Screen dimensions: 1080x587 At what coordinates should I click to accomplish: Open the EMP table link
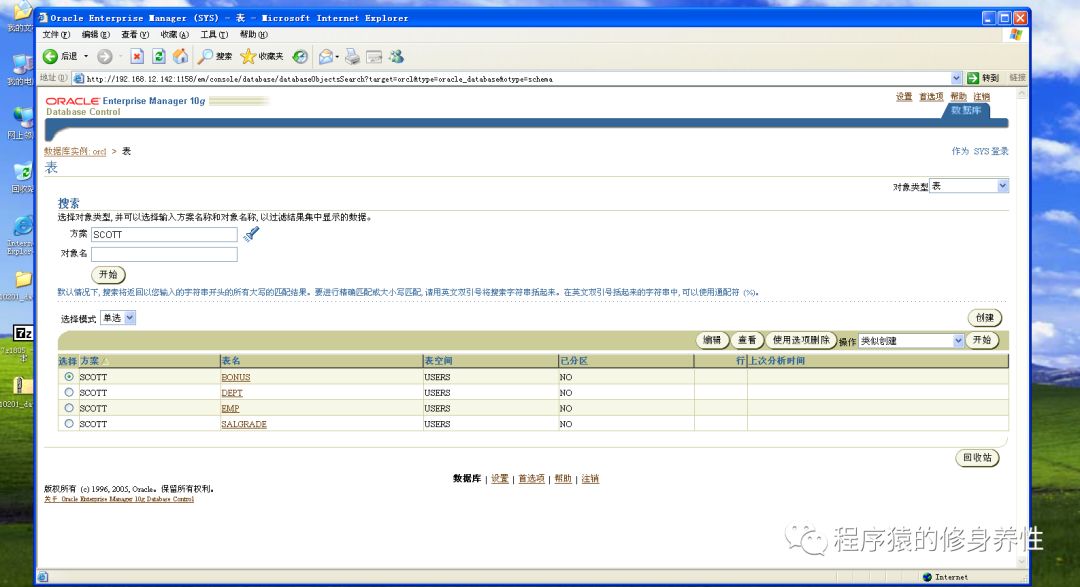(x=231, y=408)
